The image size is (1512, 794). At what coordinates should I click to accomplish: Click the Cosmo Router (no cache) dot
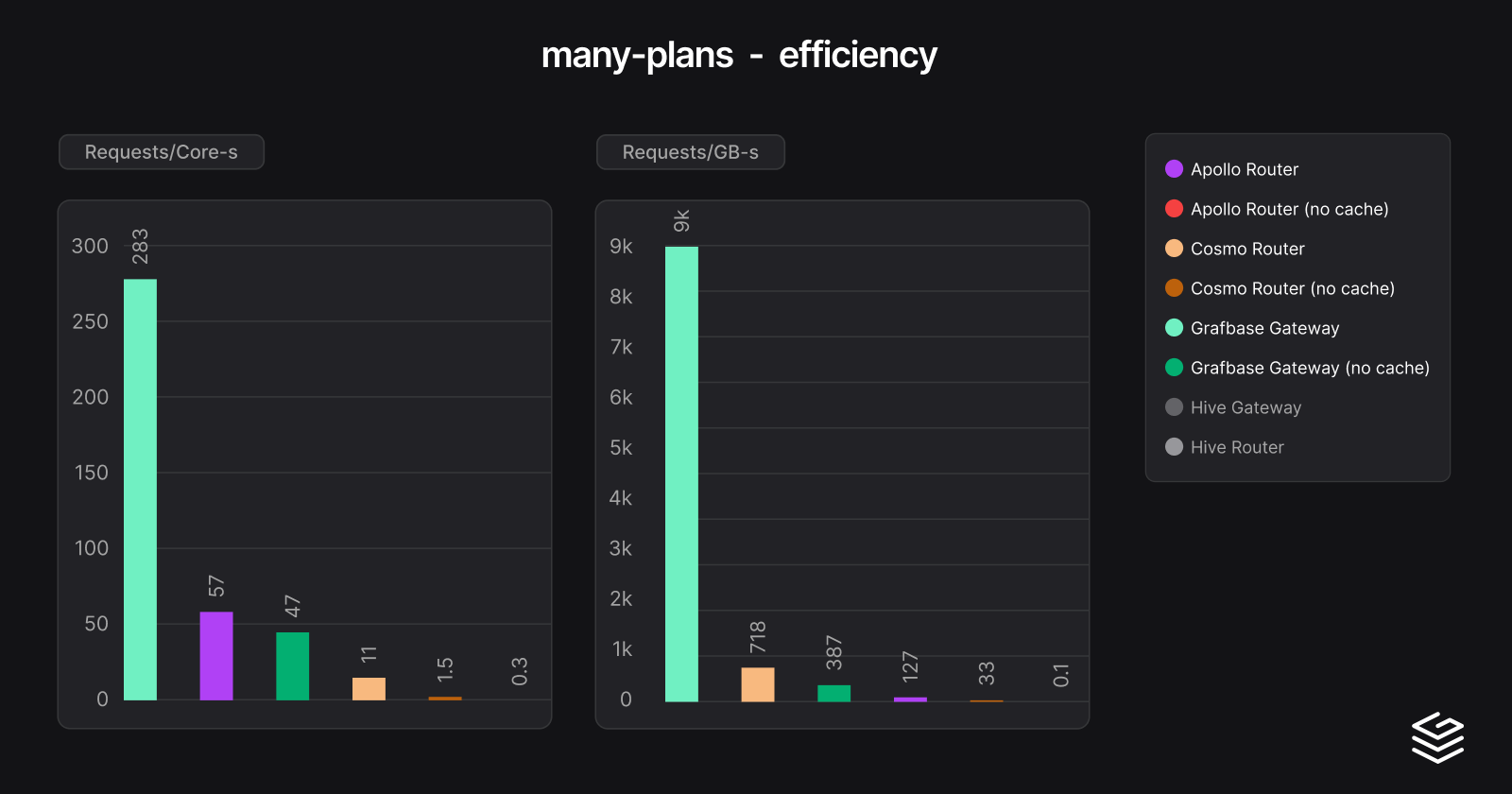pos(1174,288)
